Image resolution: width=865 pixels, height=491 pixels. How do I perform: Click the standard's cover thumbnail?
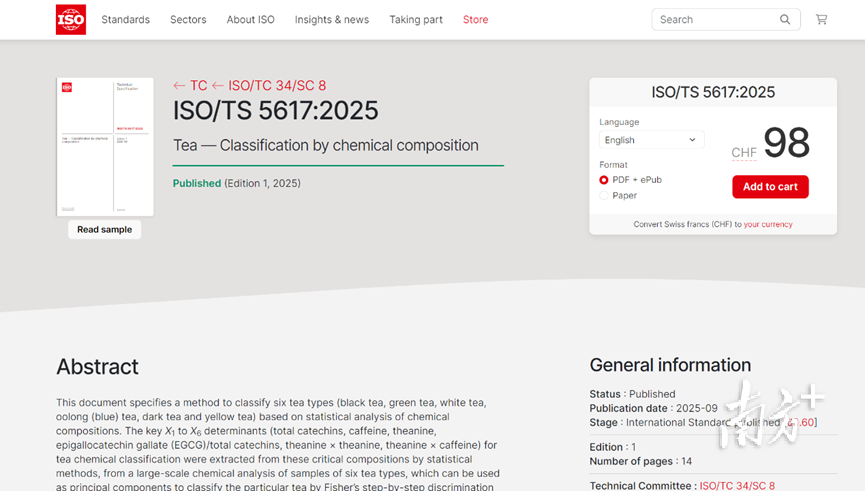pyautogui.click(x=105, y=146)
